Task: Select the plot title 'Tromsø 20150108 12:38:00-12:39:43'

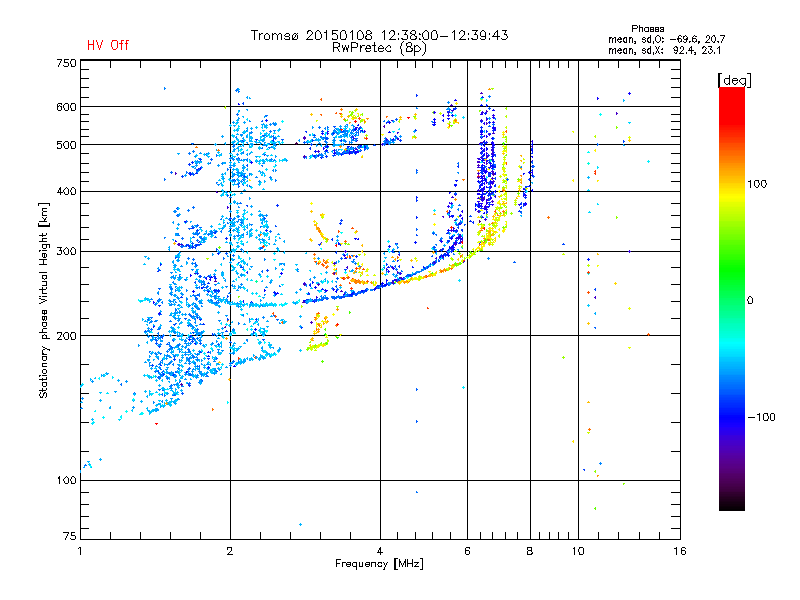Action: pos(379,35)
